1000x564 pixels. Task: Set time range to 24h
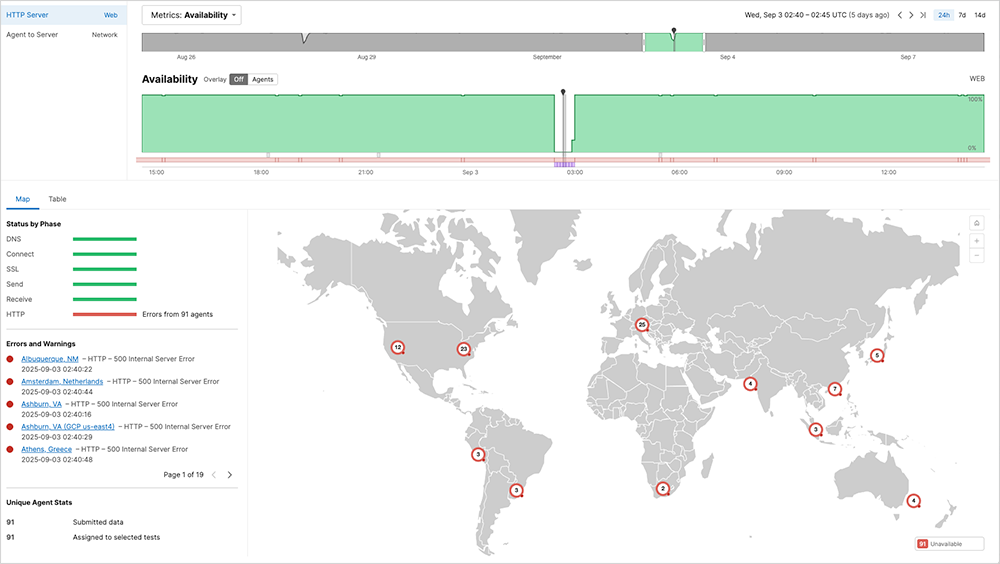(944, 15)
